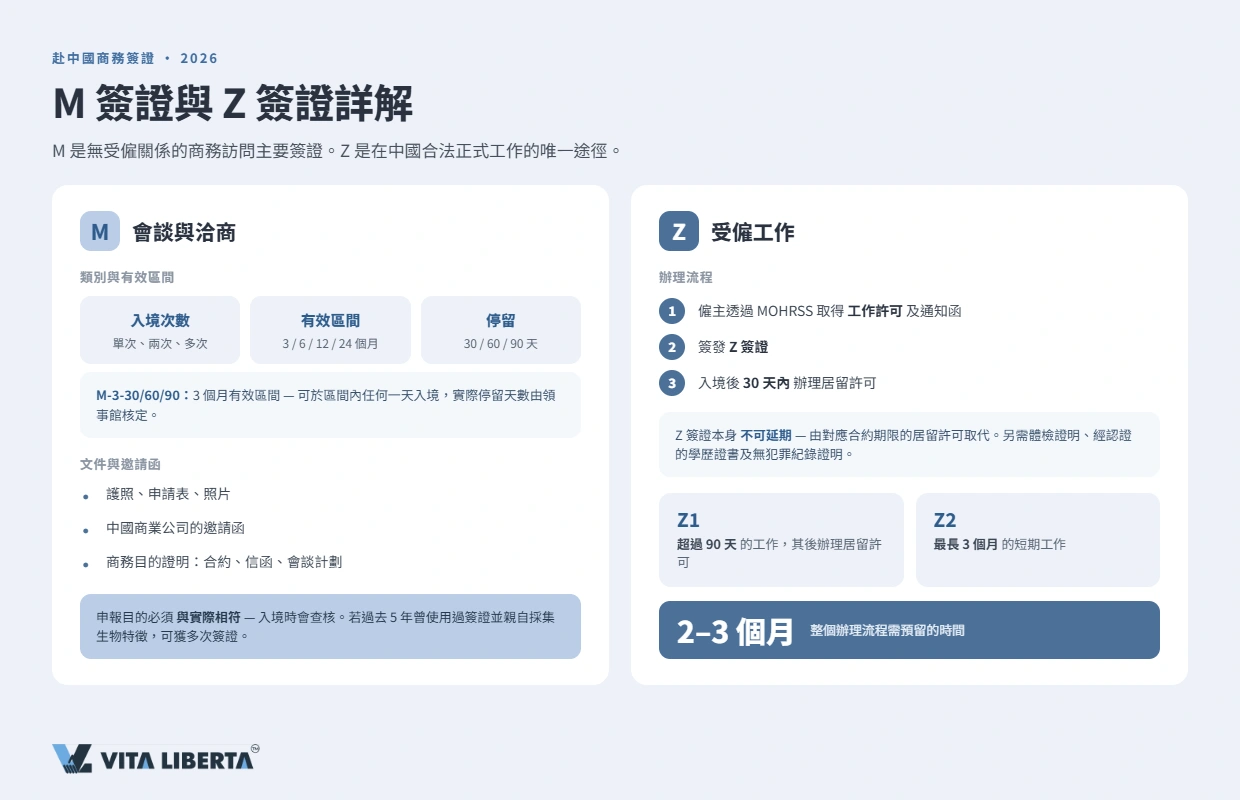Click step number 1 circle
Image resolution: width=1240 pixels, height=800 pixels.
click(672, 311)
